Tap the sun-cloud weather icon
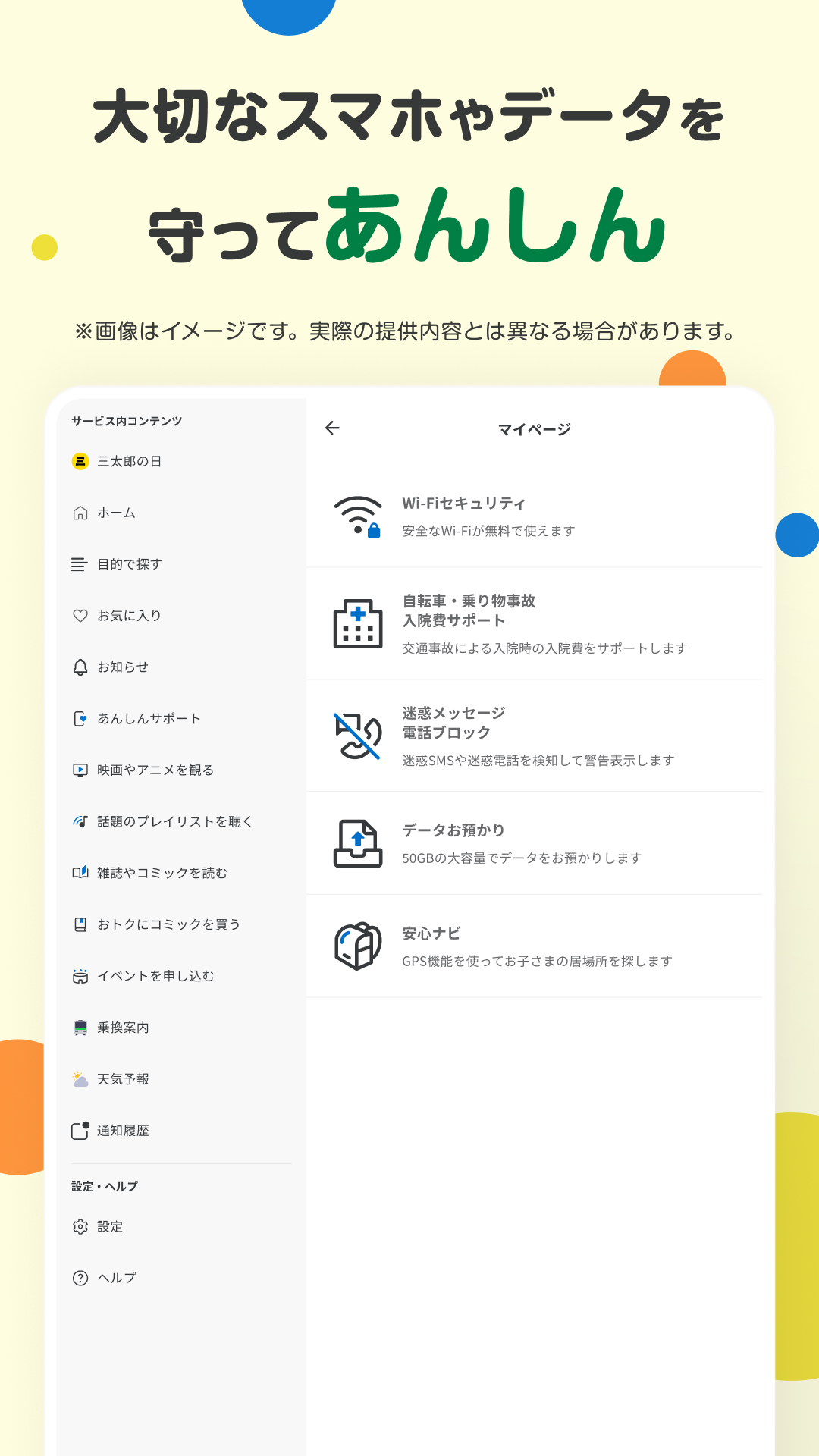Image resolution: width=819 pixels, height=1456 pixels. 80,1079
